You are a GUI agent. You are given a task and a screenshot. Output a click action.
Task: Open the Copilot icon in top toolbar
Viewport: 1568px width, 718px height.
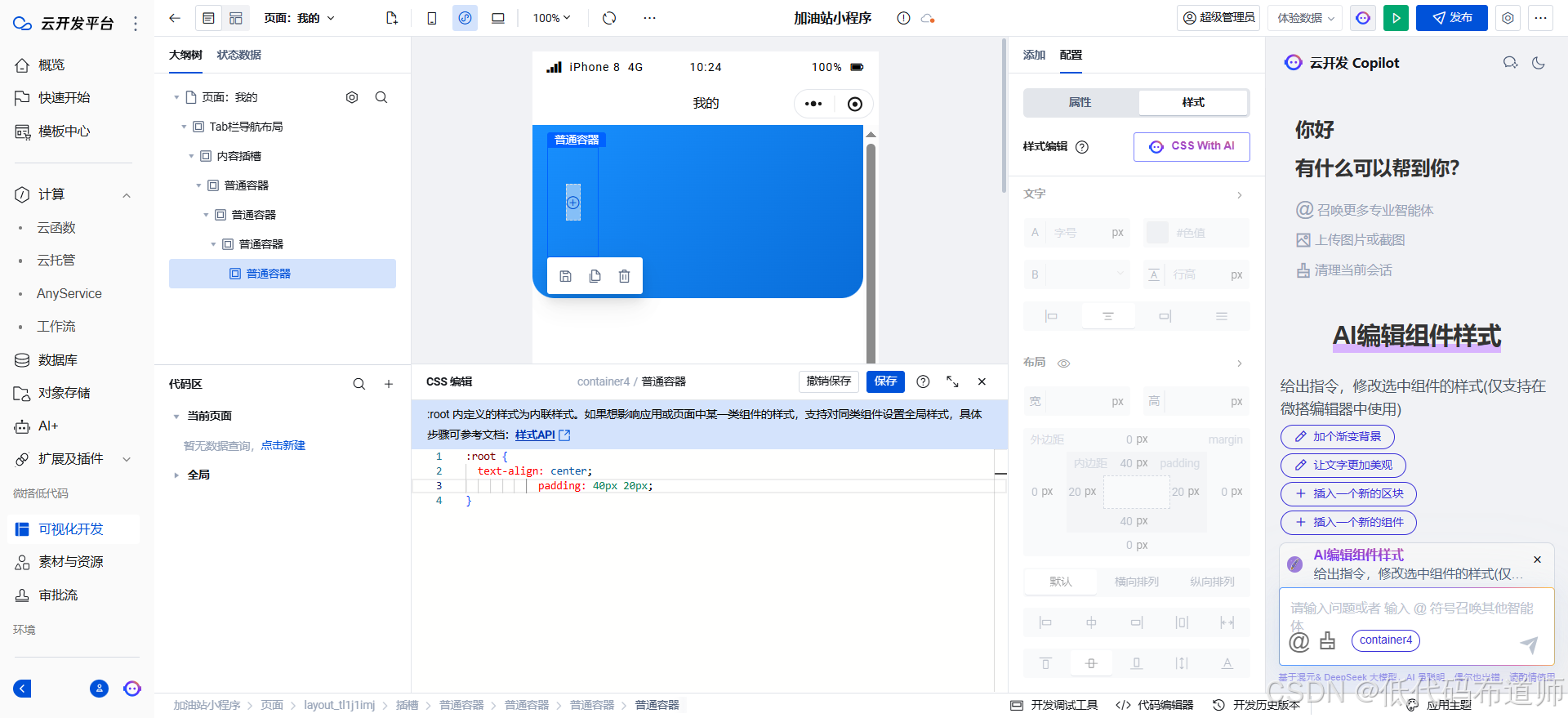coord(1363,18)
